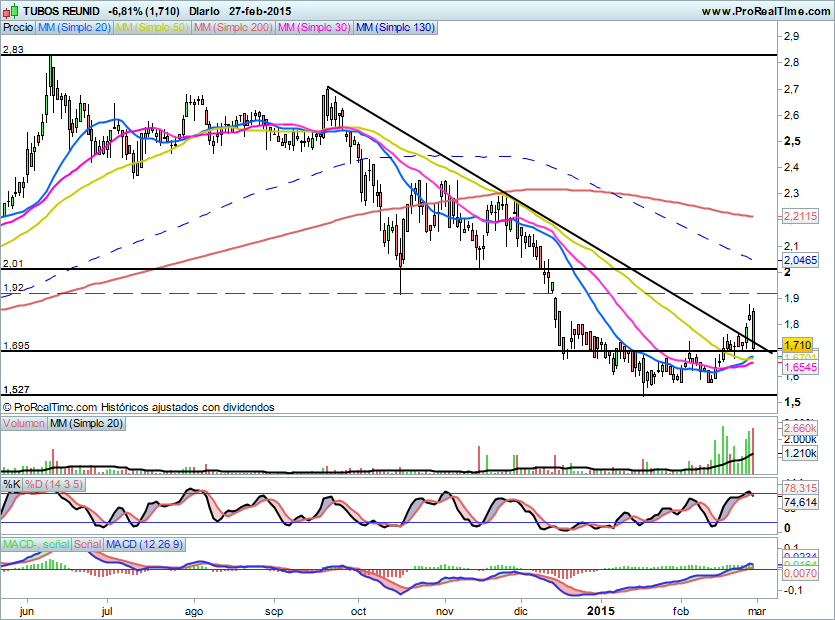Viewport: 835px width, 620px height.
Task: Click the 74,614 stochastic value tag
Action: 800,502
